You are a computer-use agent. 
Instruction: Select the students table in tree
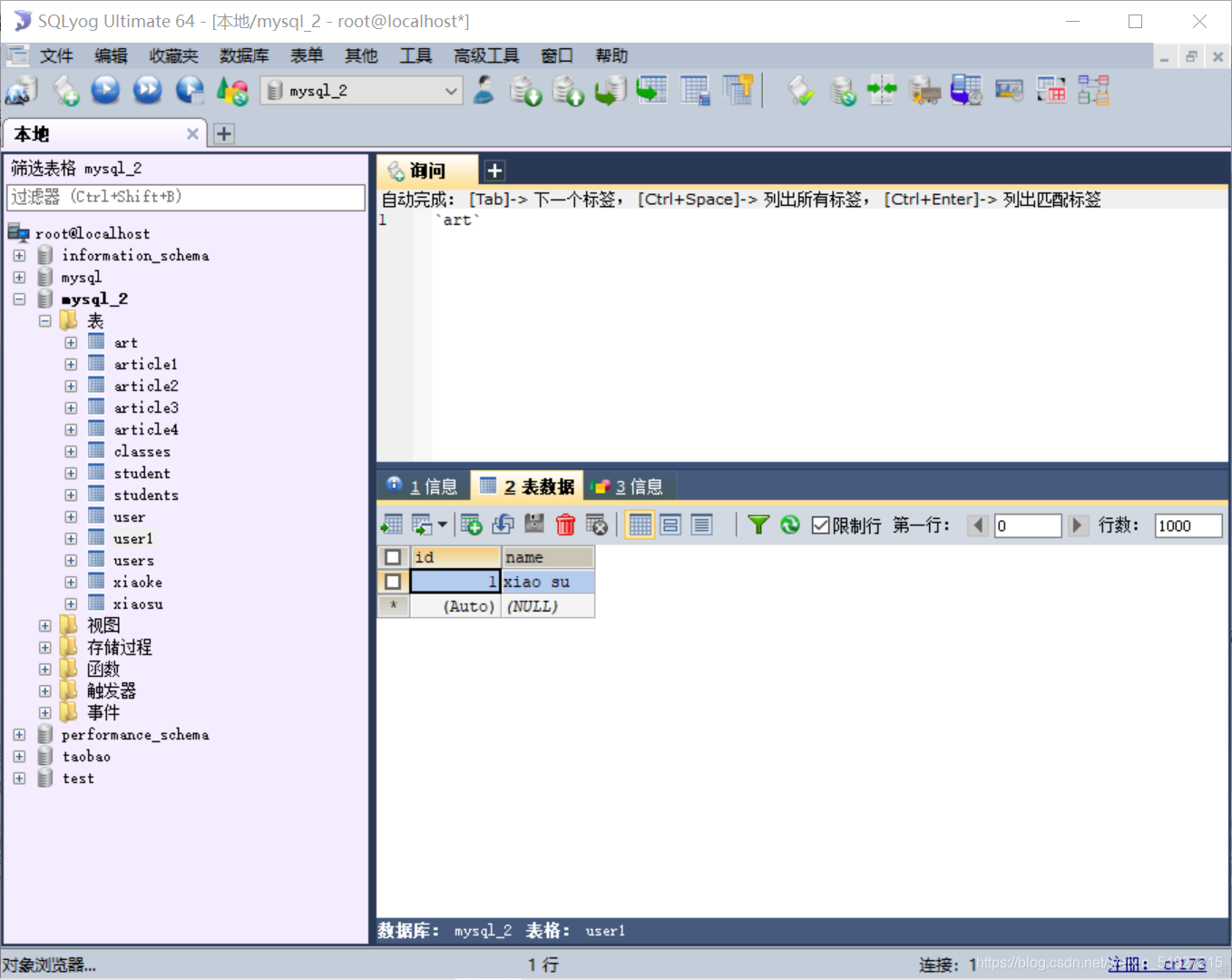coord(146,495)
